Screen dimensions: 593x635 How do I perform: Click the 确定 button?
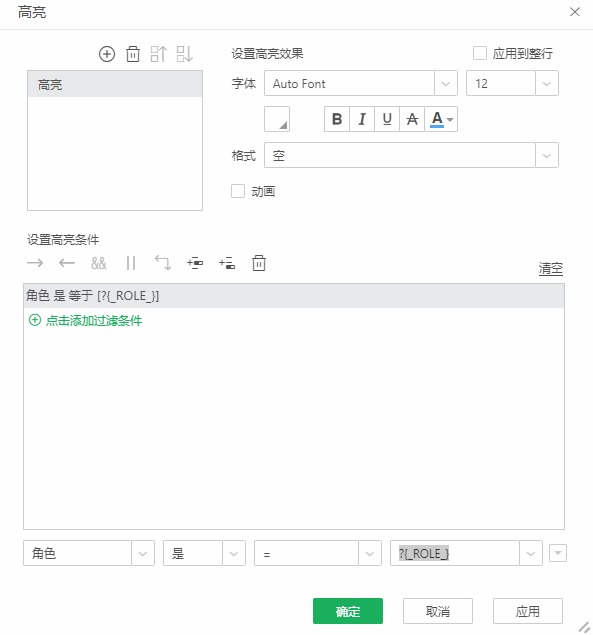tap(348, 611)
